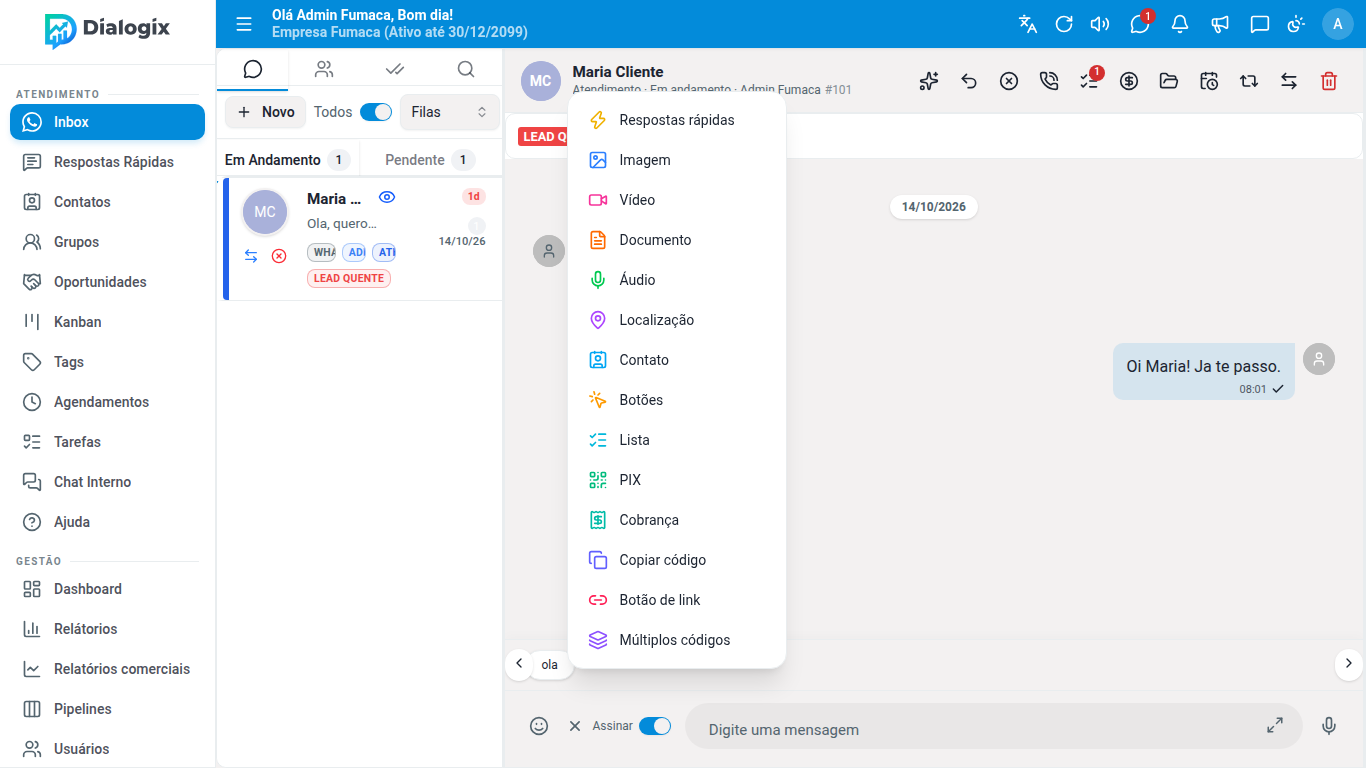
Task: Open the folder files icon in chat header
Action: (1169, 81)
